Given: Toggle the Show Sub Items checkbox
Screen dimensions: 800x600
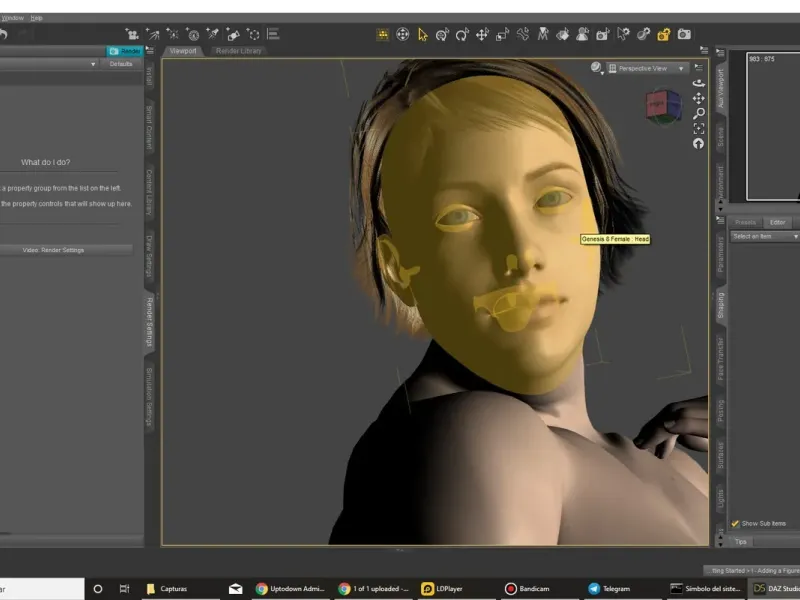Looking at the screenshot, I should [735, 523].
